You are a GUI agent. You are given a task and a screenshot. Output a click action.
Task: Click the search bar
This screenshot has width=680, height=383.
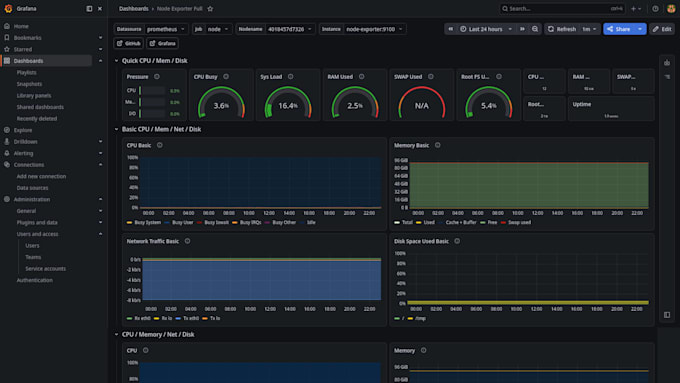point(562,9)
